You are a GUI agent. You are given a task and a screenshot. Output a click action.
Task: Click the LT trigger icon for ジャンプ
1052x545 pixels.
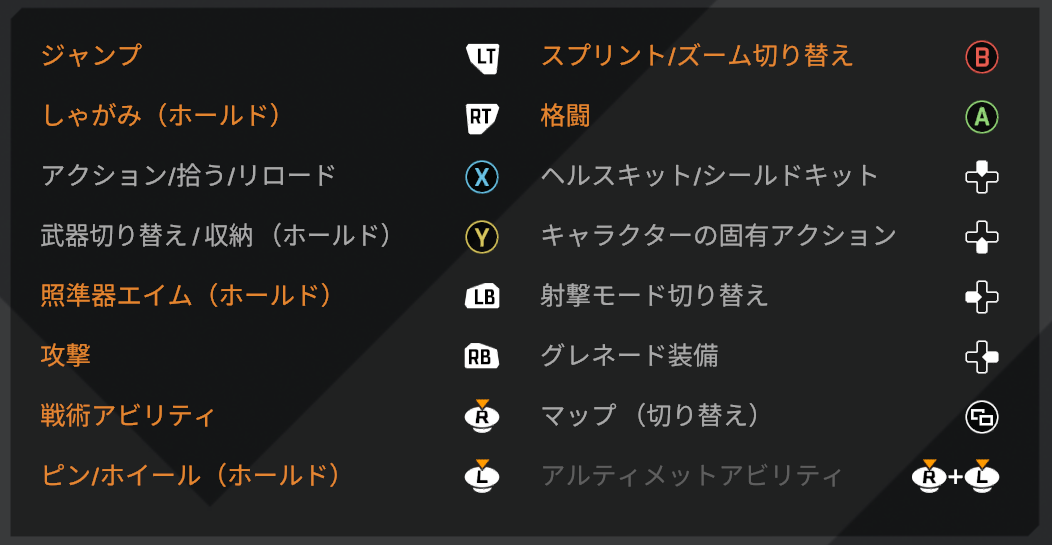(x=482, y=58)
